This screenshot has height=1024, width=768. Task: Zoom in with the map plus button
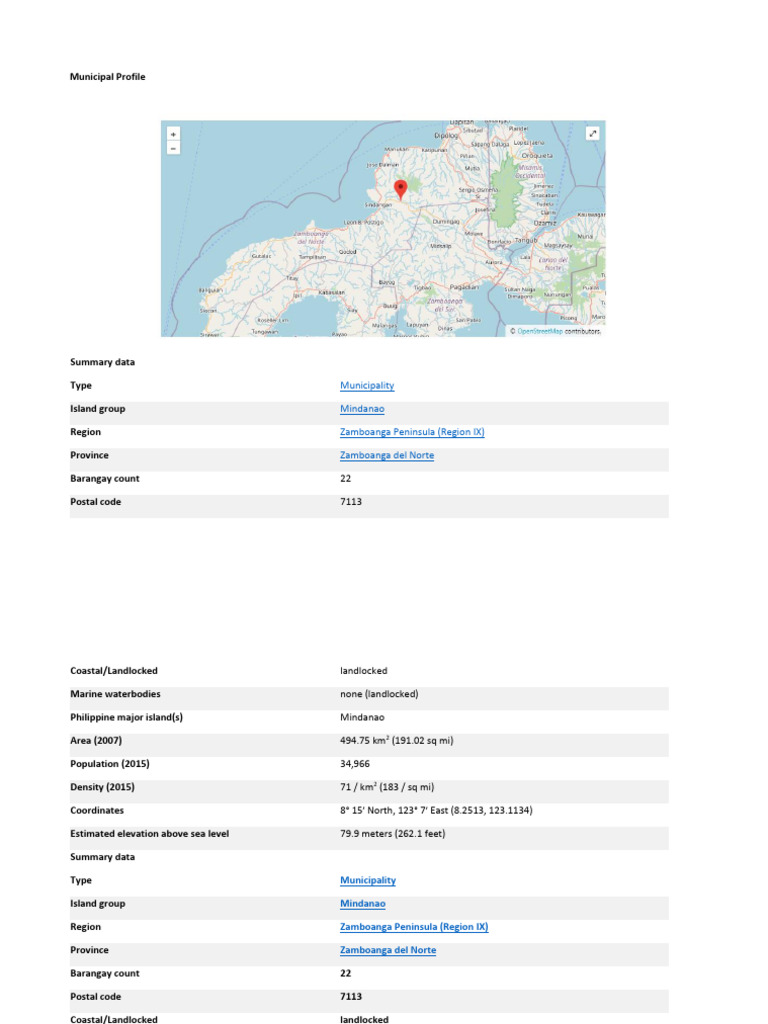173,134
